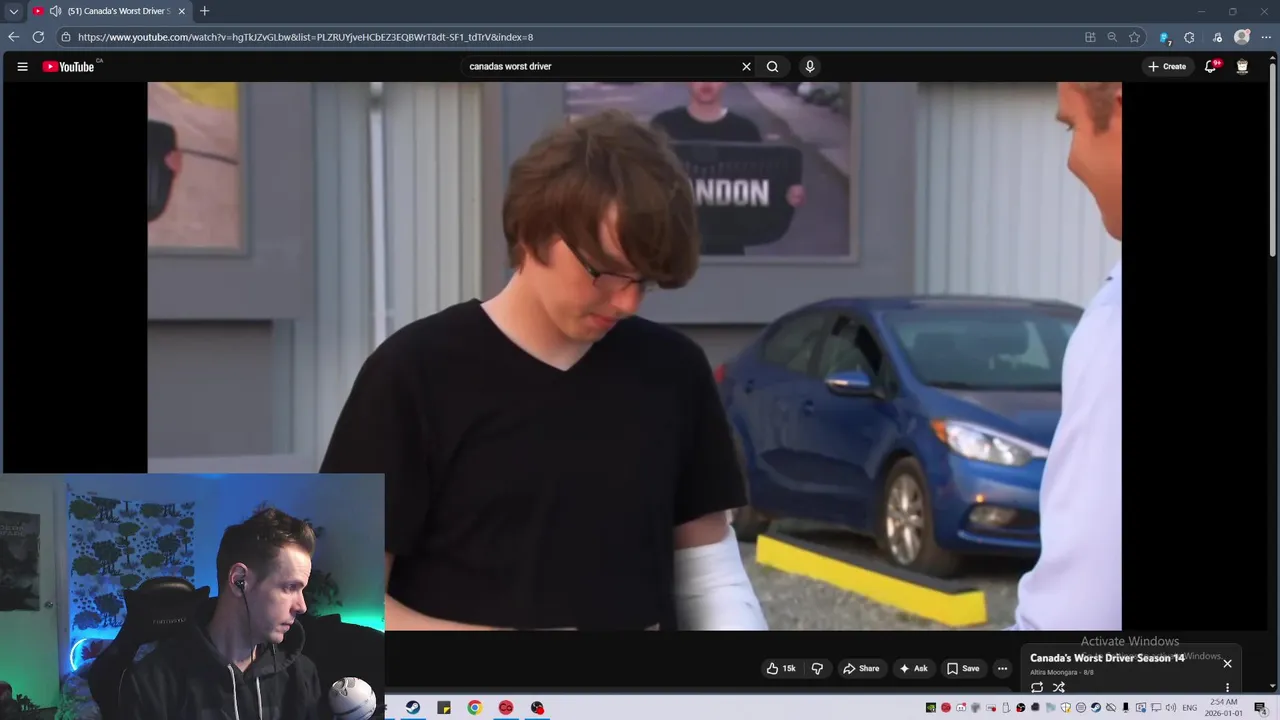Close the Canada's Worst Driver tab

tap(182, 11)
